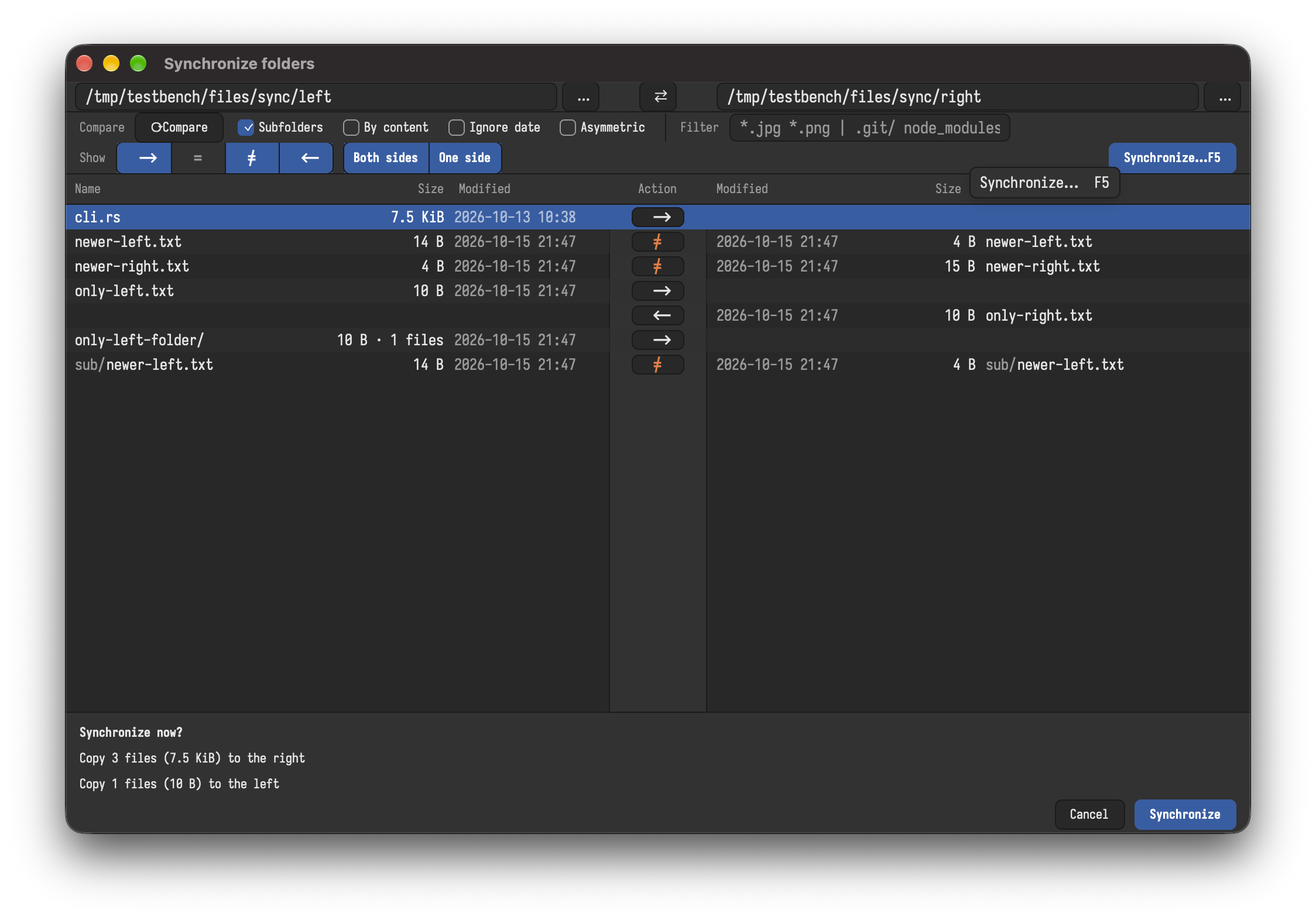Toggle show equal files filter
The width and height of the screenshot is (1316, 920).
(x=198, y=158)
